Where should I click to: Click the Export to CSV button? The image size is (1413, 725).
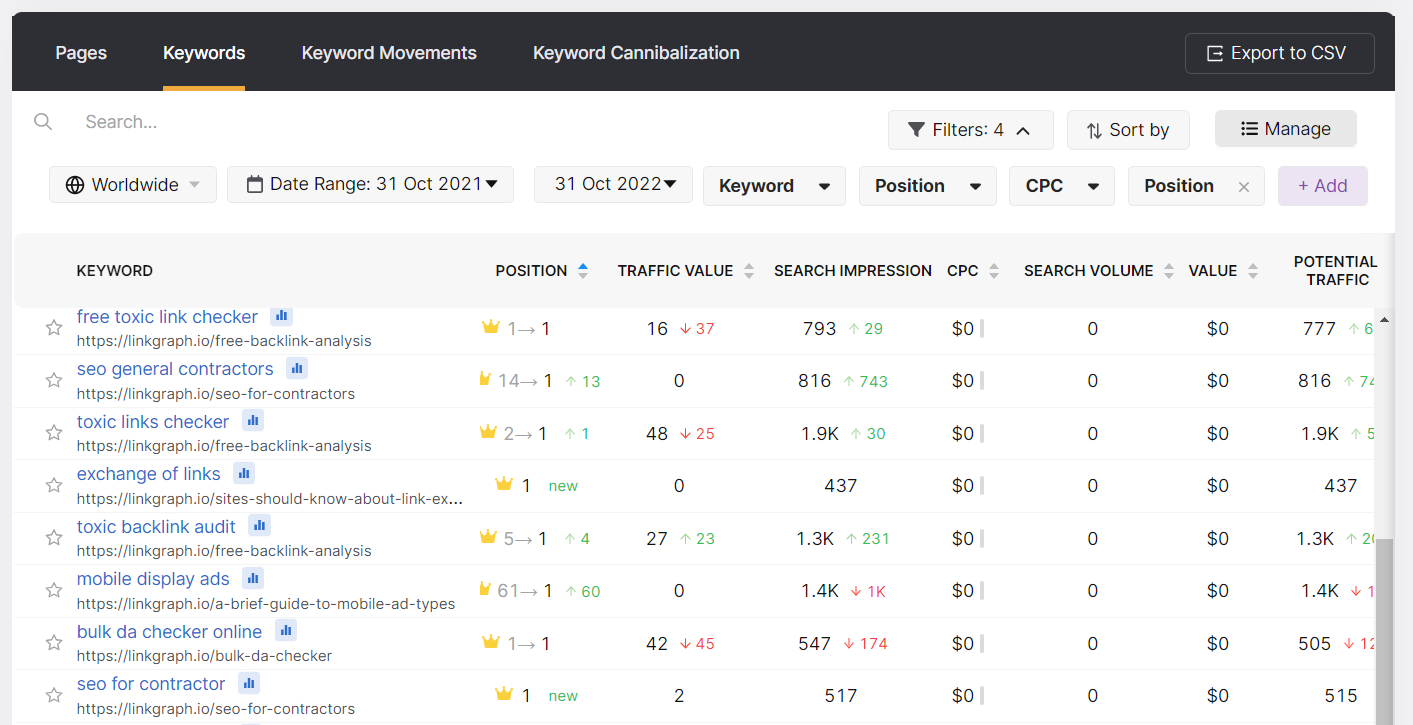(1279, 54)
